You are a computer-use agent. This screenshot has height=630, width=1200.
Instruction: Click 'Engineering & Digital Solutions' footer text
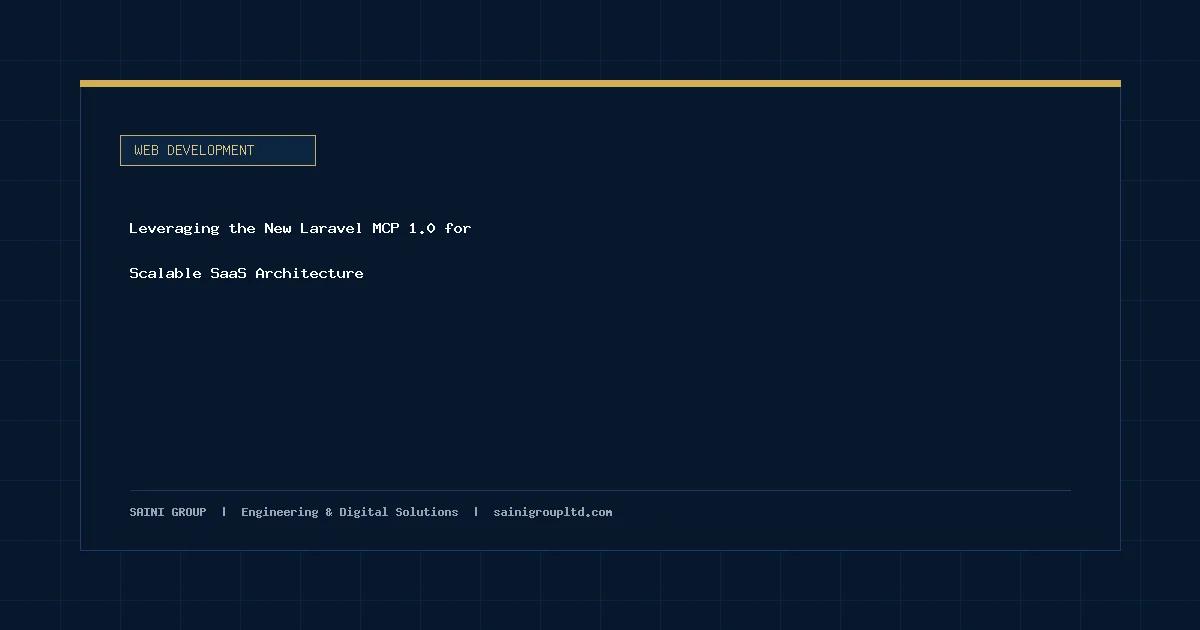pyautogui.click(x=350, y=512)
